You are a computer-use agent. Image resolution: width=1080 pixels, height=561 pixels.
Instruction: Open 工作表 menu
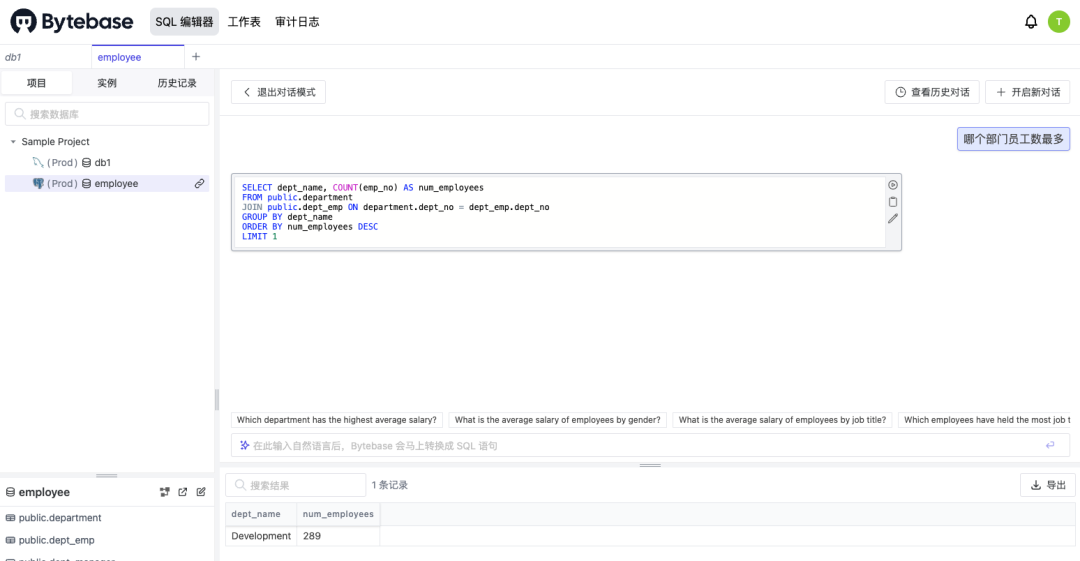[x=245, y=21]
